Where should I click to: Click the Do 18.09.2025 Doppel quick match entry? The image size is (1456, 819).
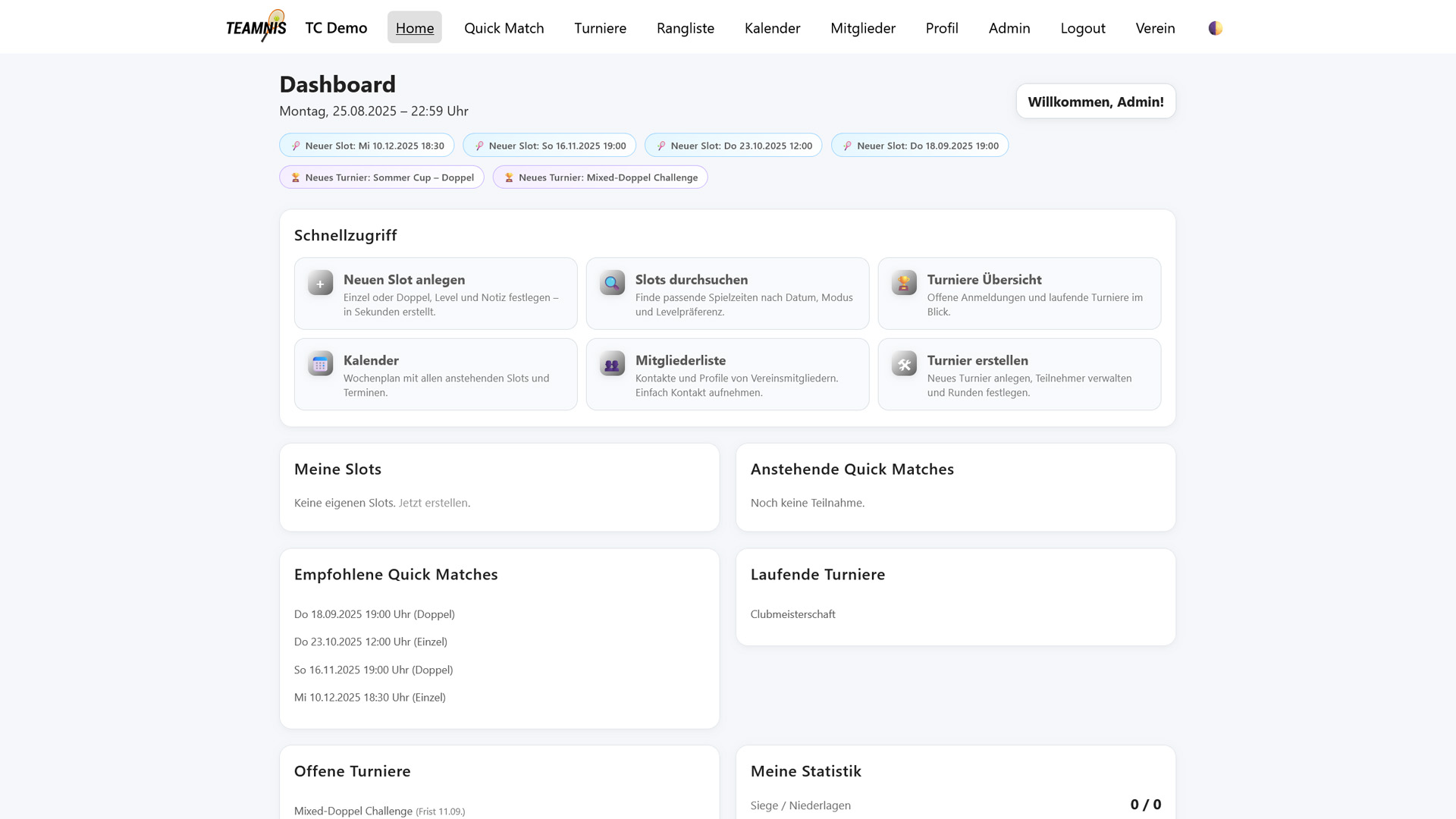(x=374, y=614)
